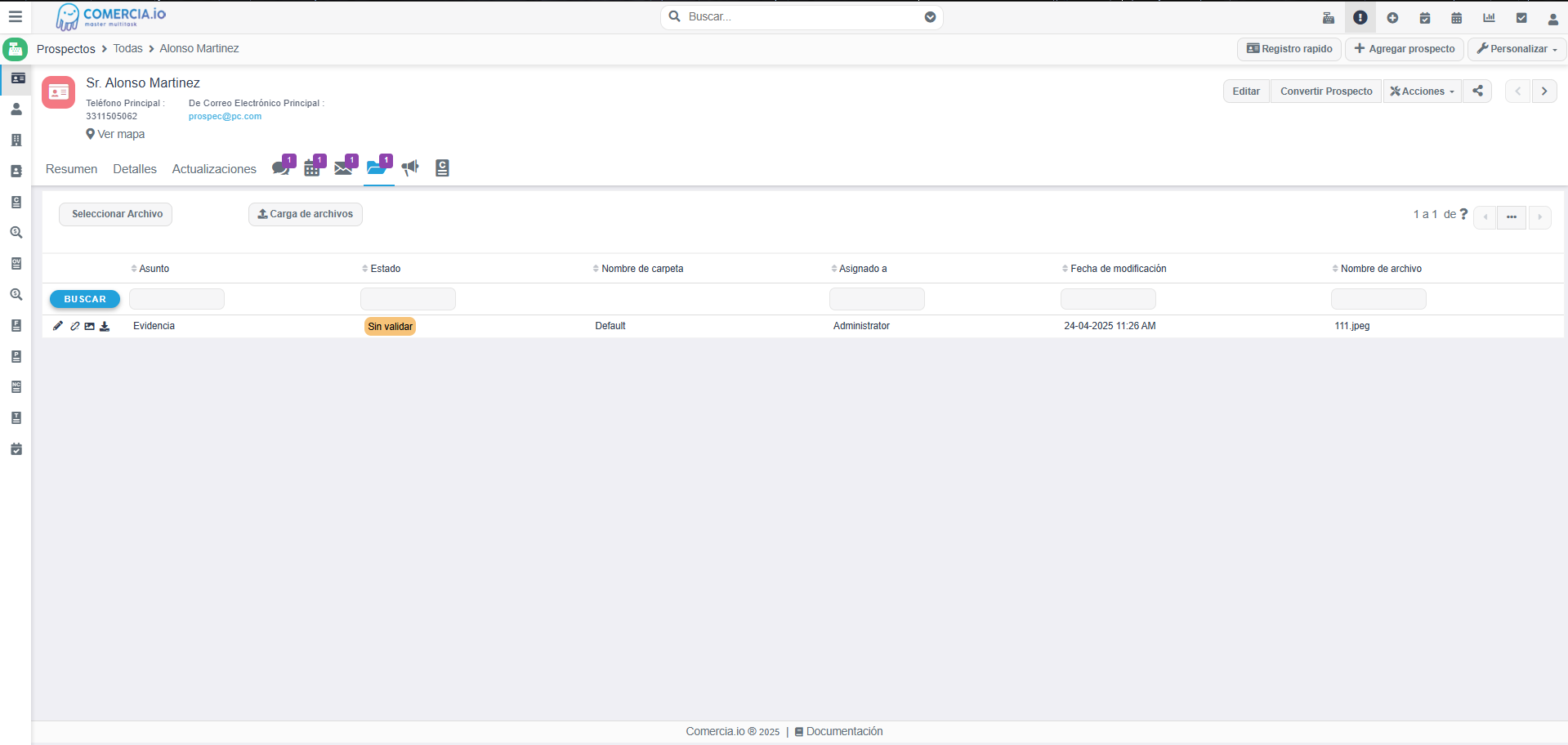Click the green Prospectos module icon
The height and width of the screenshot is (745, 1568).
point(15,49)
